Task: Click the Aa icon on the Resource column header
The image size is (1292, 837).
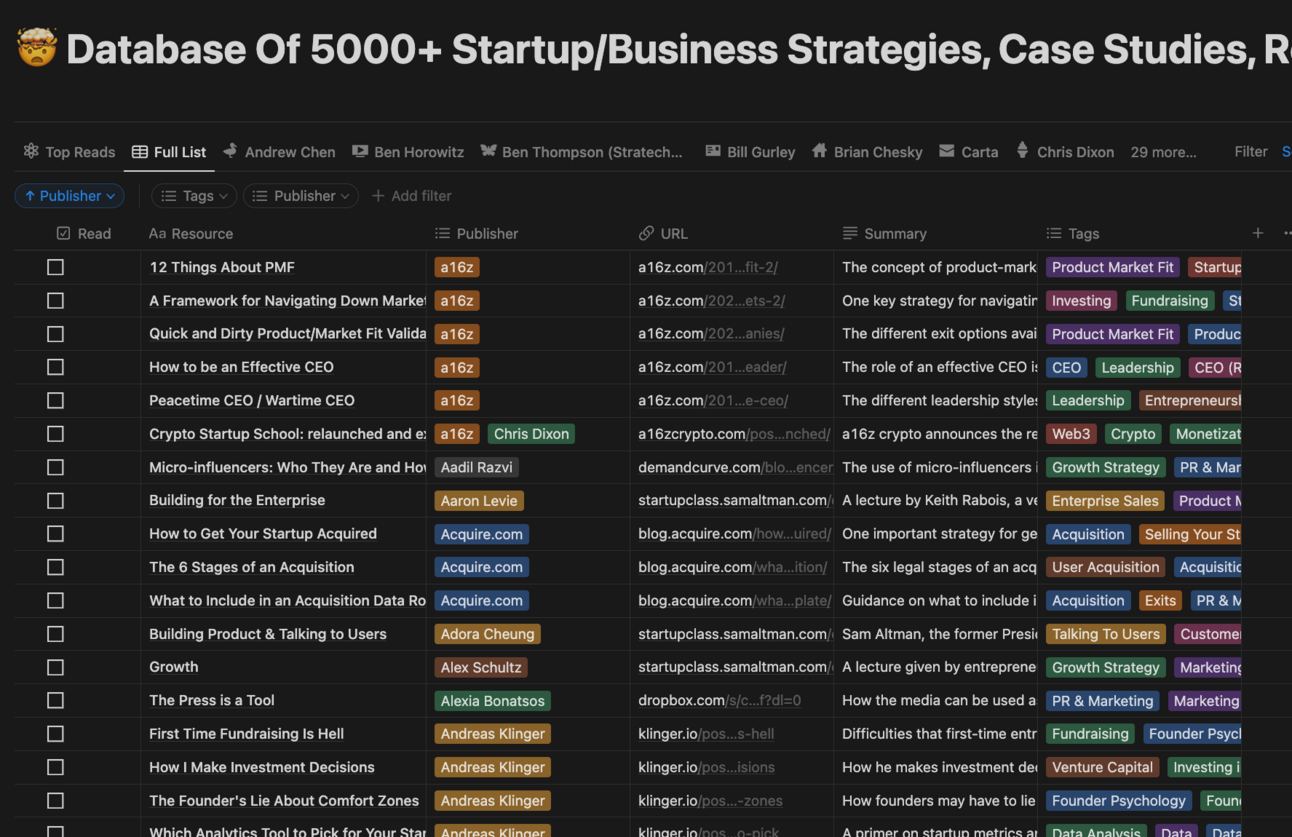Action: tap(158, 233)
